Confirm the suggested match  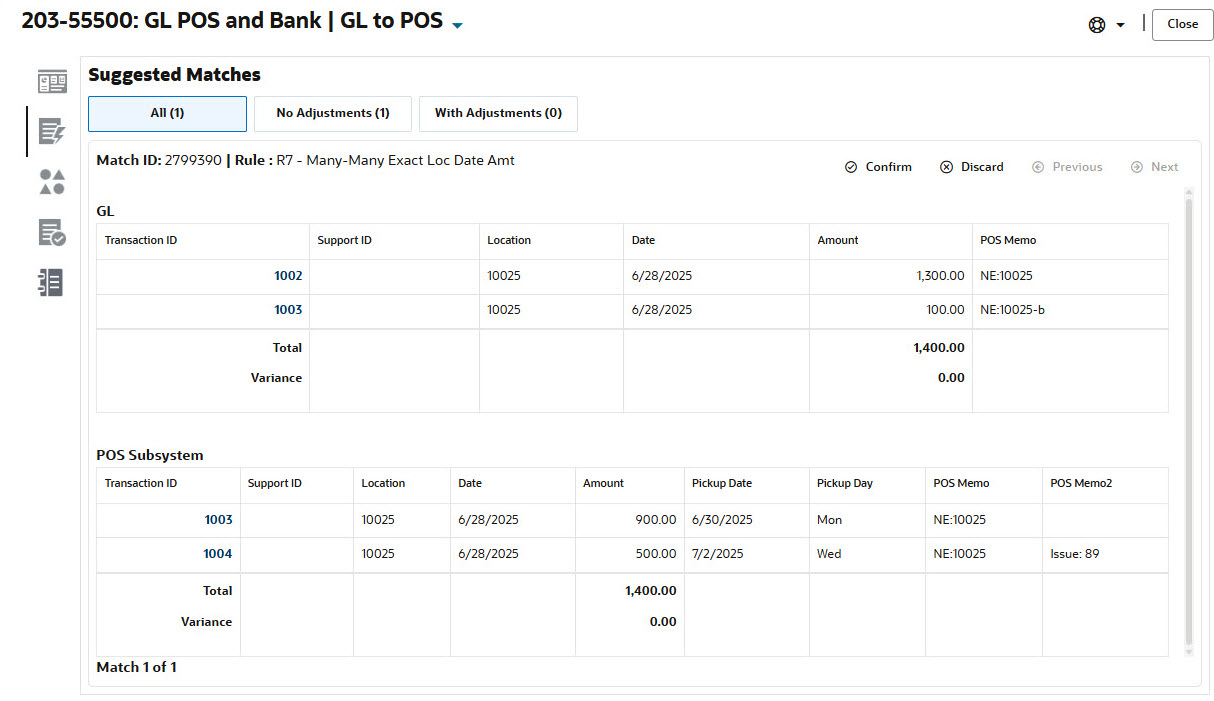[878, 167]
